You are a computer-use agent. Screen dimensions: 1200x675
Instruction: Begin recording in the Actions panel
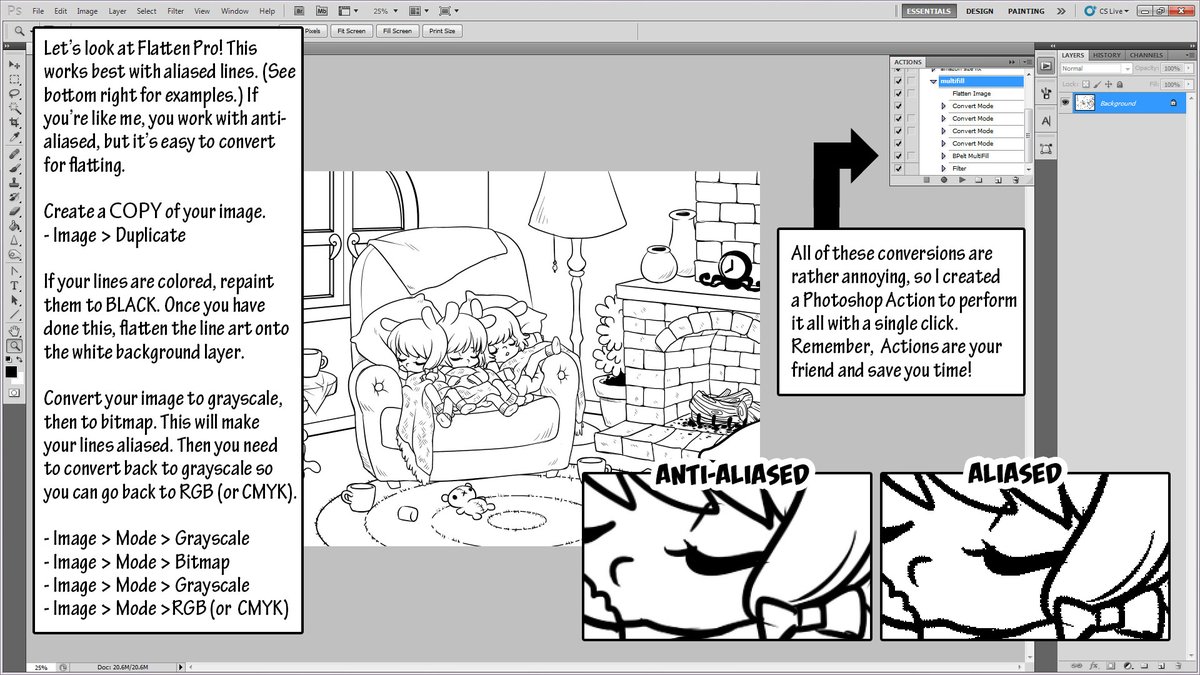coord(944,180)
